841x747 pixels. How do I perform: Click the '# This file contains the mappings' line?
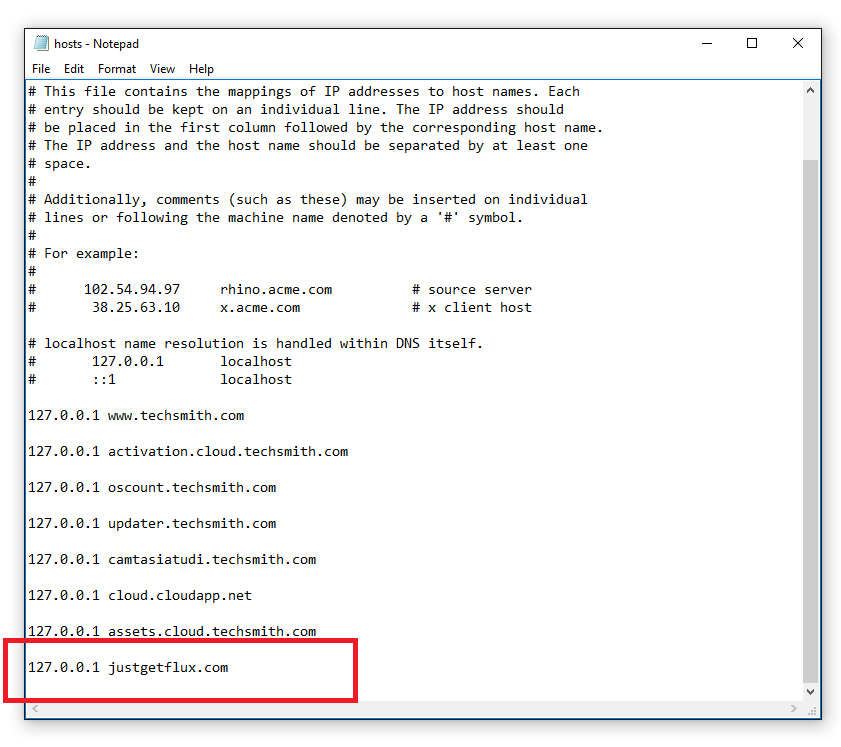coord(304,92)
